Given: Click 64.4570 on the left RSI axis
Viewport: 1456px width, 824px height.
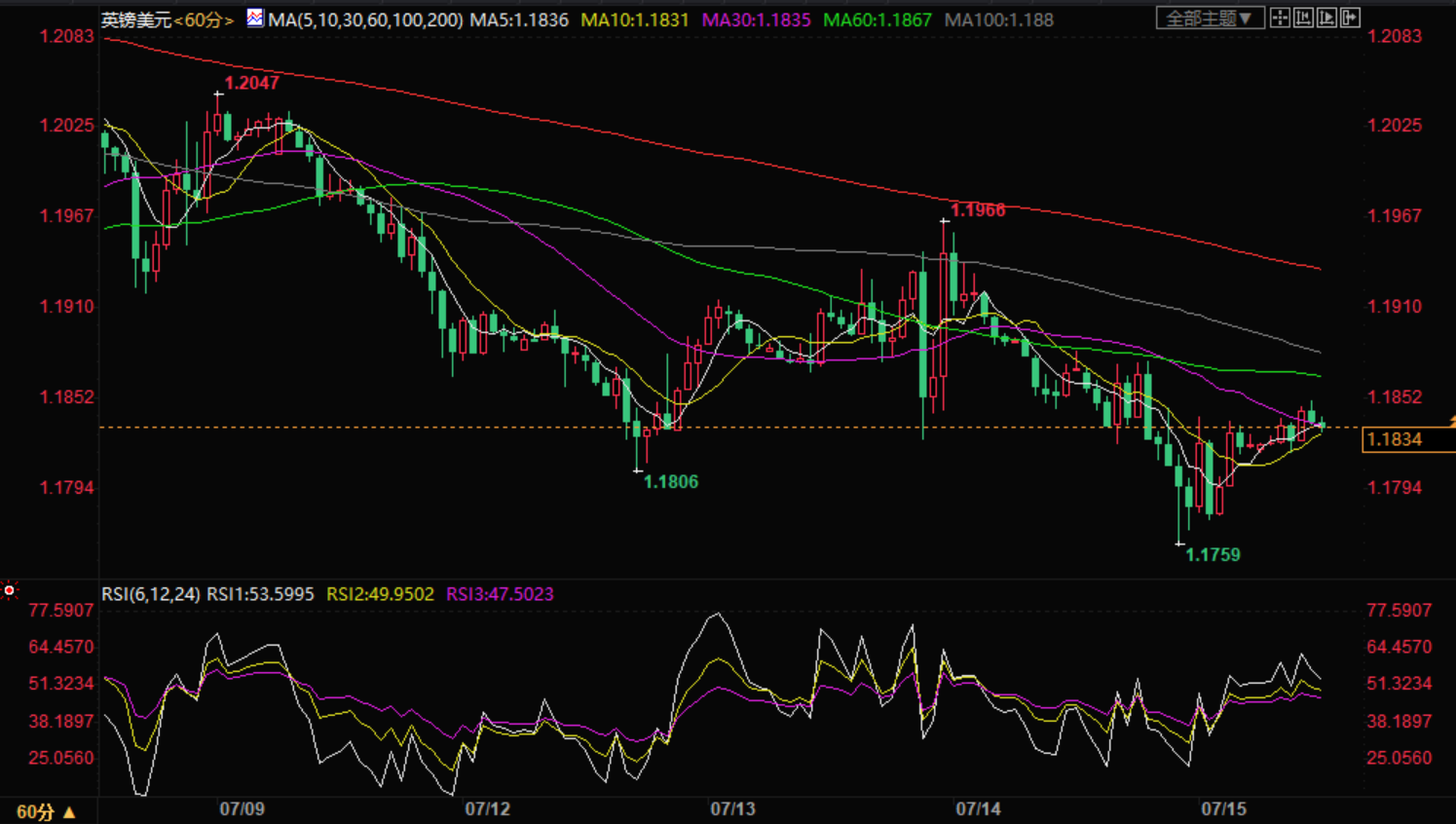Looking at the screenshot, I should [x=61, y=647].
